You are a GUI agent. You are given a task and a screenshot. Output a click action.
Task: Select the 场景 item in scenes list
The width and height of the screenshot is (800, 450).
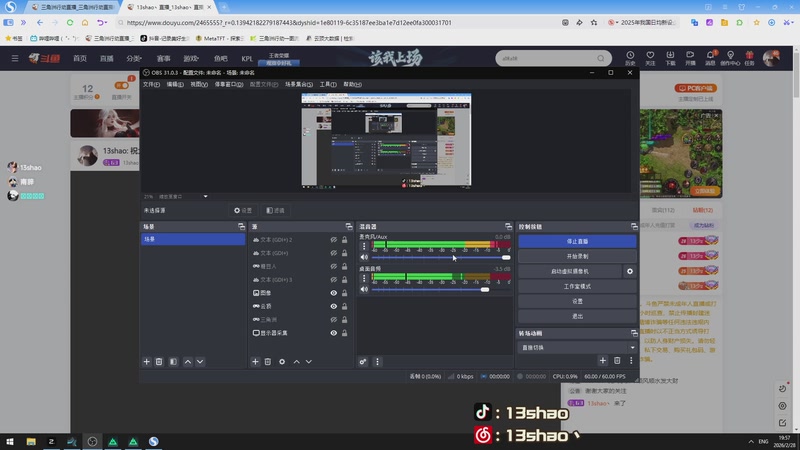[x=193, y=239]
